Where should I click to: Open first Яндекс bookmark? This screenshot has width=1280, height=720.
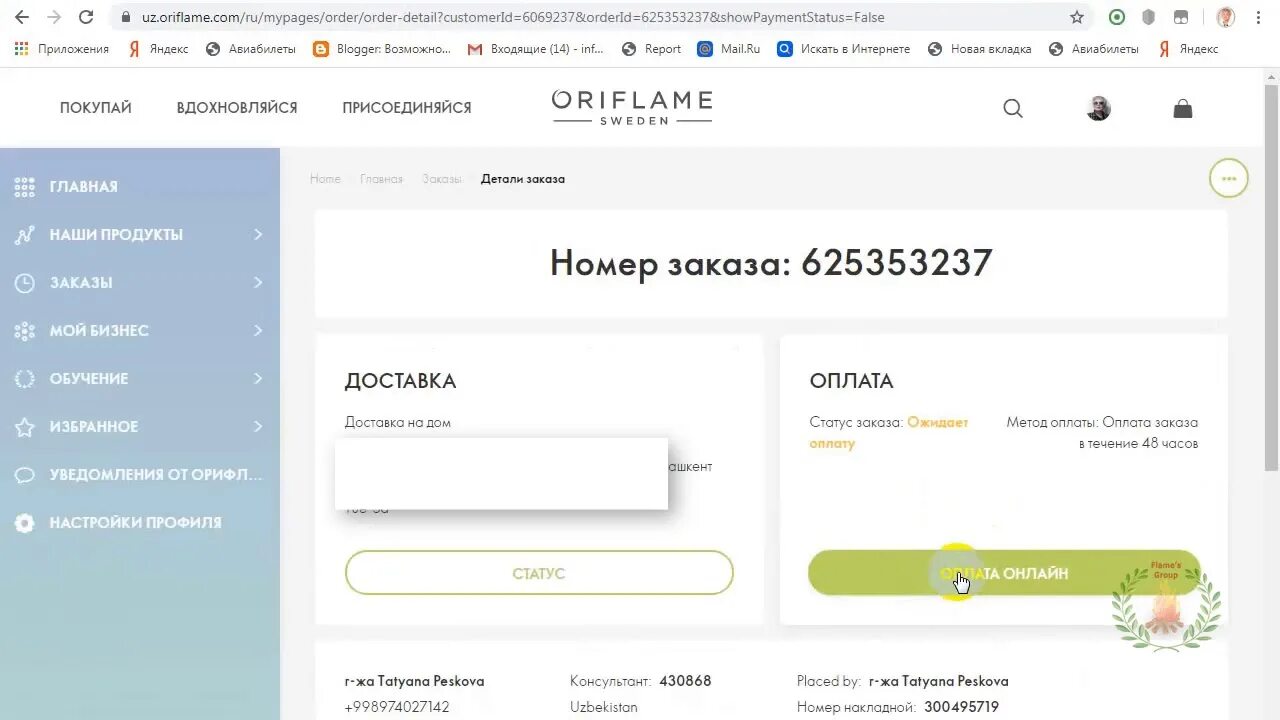pyautogui.click(x=158, y=48)
